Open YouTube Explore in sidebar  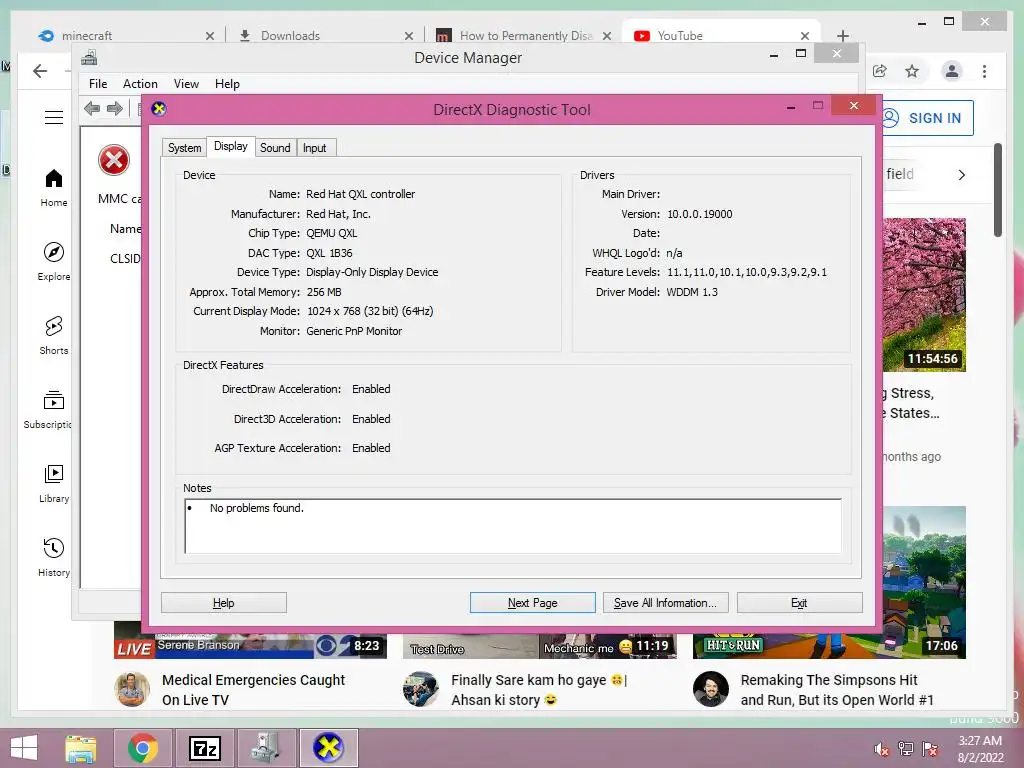coord(54,262)
